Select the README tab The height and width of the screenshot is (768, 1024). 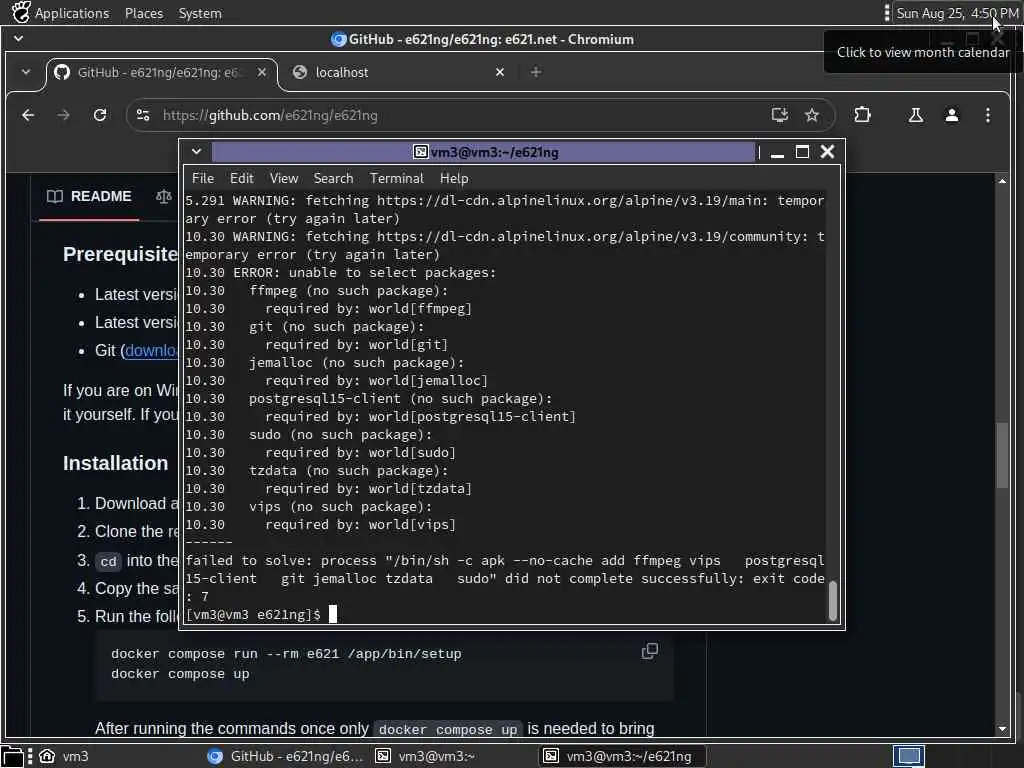coord(89,197)
